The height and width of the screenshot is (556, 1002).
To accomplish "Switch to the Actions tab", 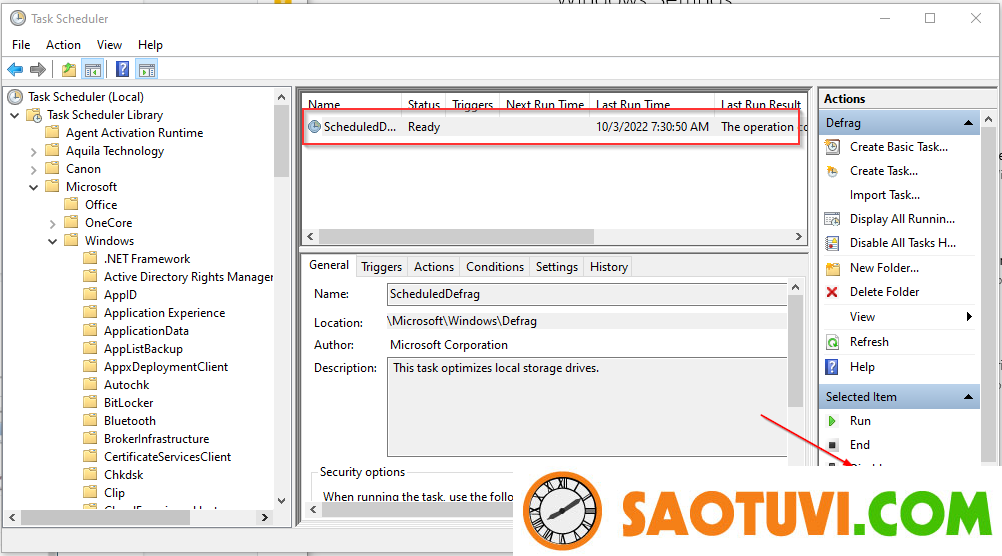I will pos(434,267).
